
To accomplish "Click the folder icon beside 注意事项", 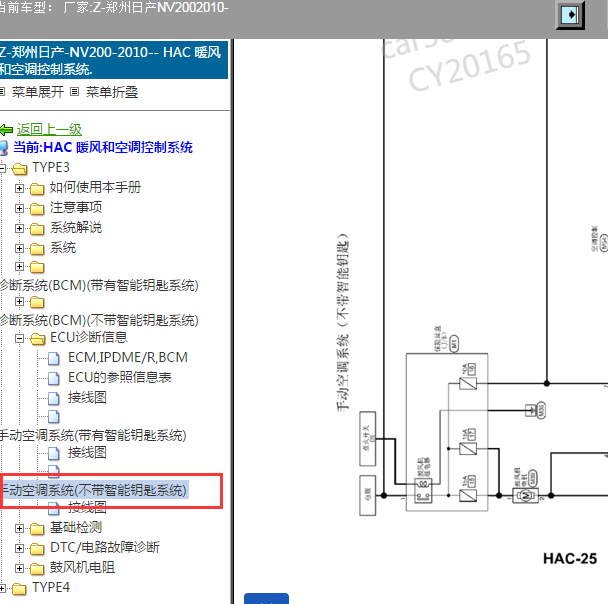I will [x=37, y=209].
